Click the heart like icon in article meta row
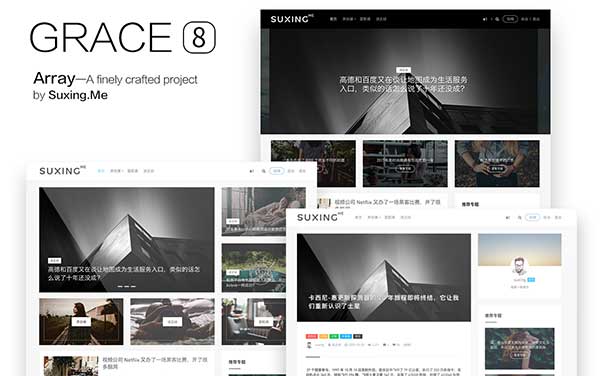The width and height of the screenshot is (600, 376). pos(395,345)
